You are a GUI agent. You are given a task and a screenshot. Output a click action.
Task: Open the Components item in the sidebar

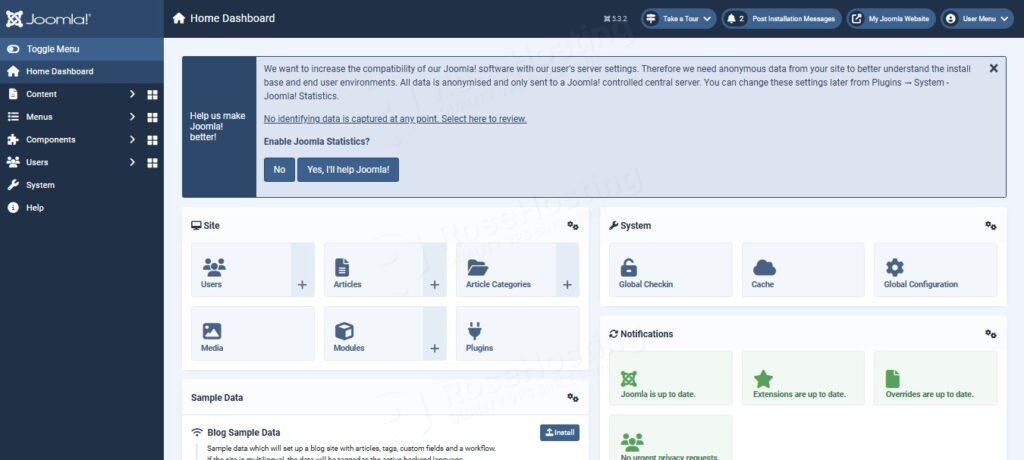[50, 140]
